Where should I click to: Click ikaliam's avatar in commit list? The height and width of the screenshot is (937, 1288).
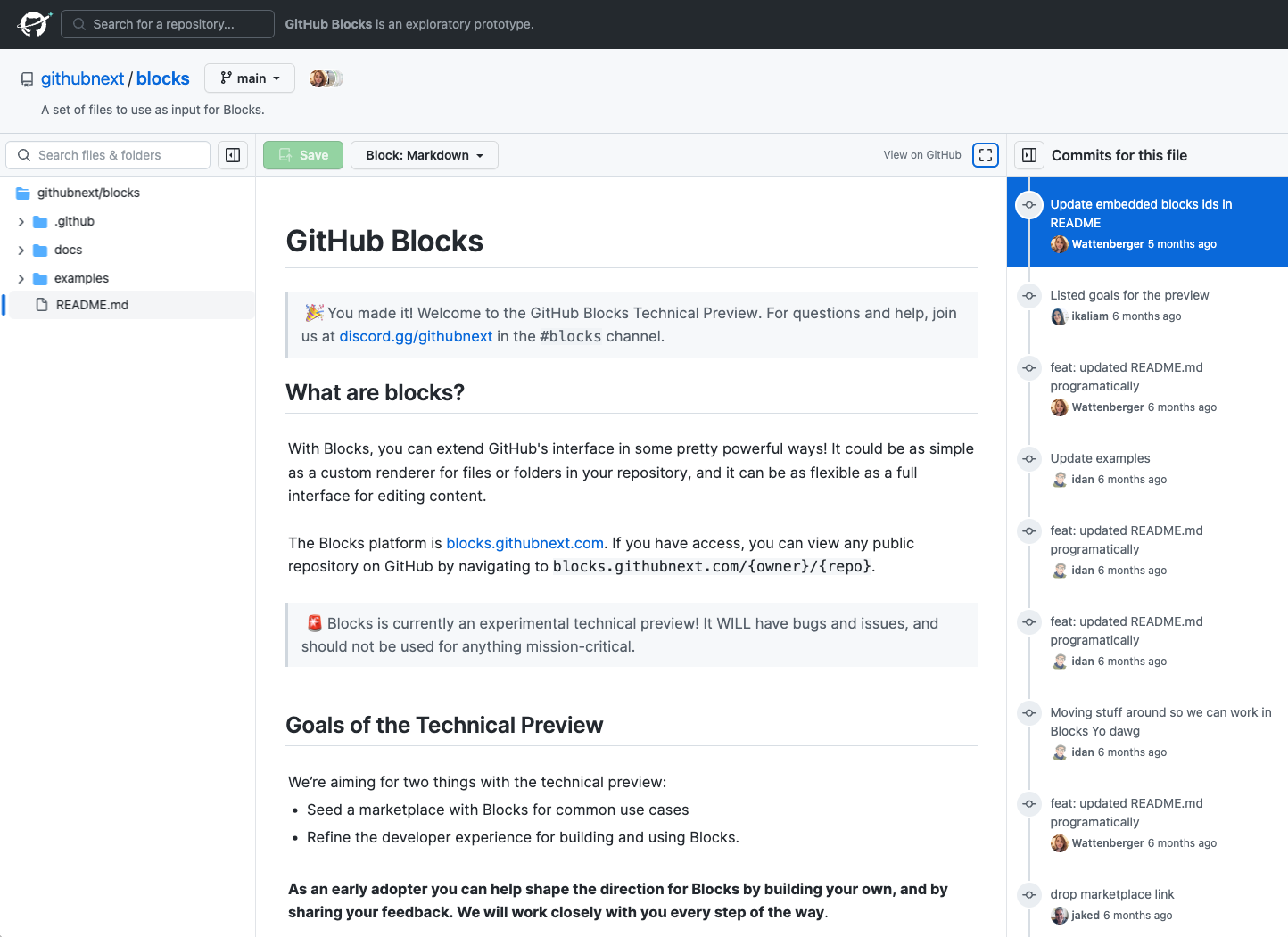[1059, 316]
